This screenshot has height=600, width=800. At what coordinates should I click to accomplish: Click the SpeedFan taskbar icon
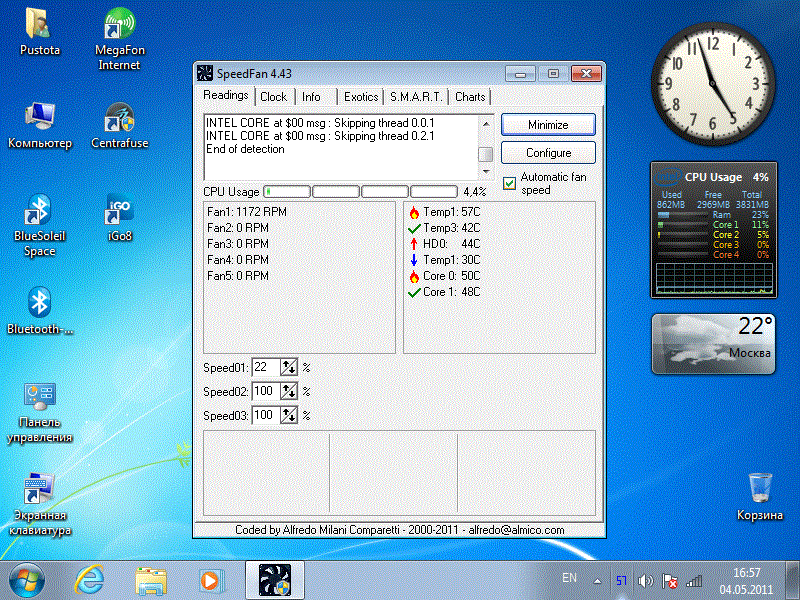click(274, 579)
